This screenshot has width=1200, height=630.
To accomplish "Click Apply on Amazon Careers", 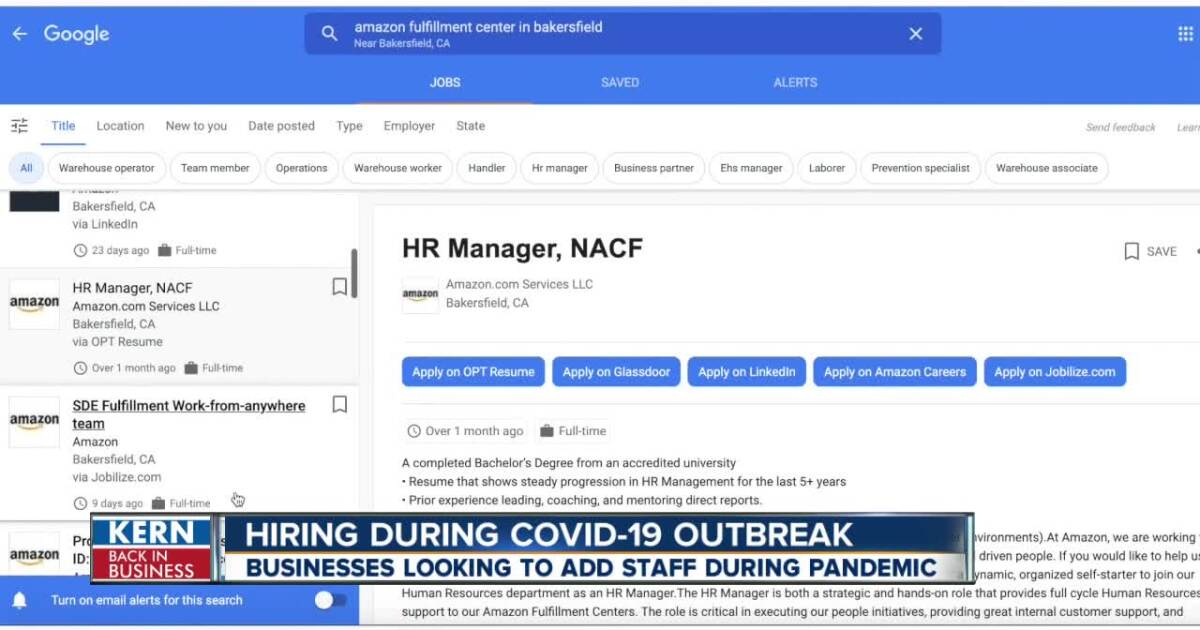I will pos(895,371).
